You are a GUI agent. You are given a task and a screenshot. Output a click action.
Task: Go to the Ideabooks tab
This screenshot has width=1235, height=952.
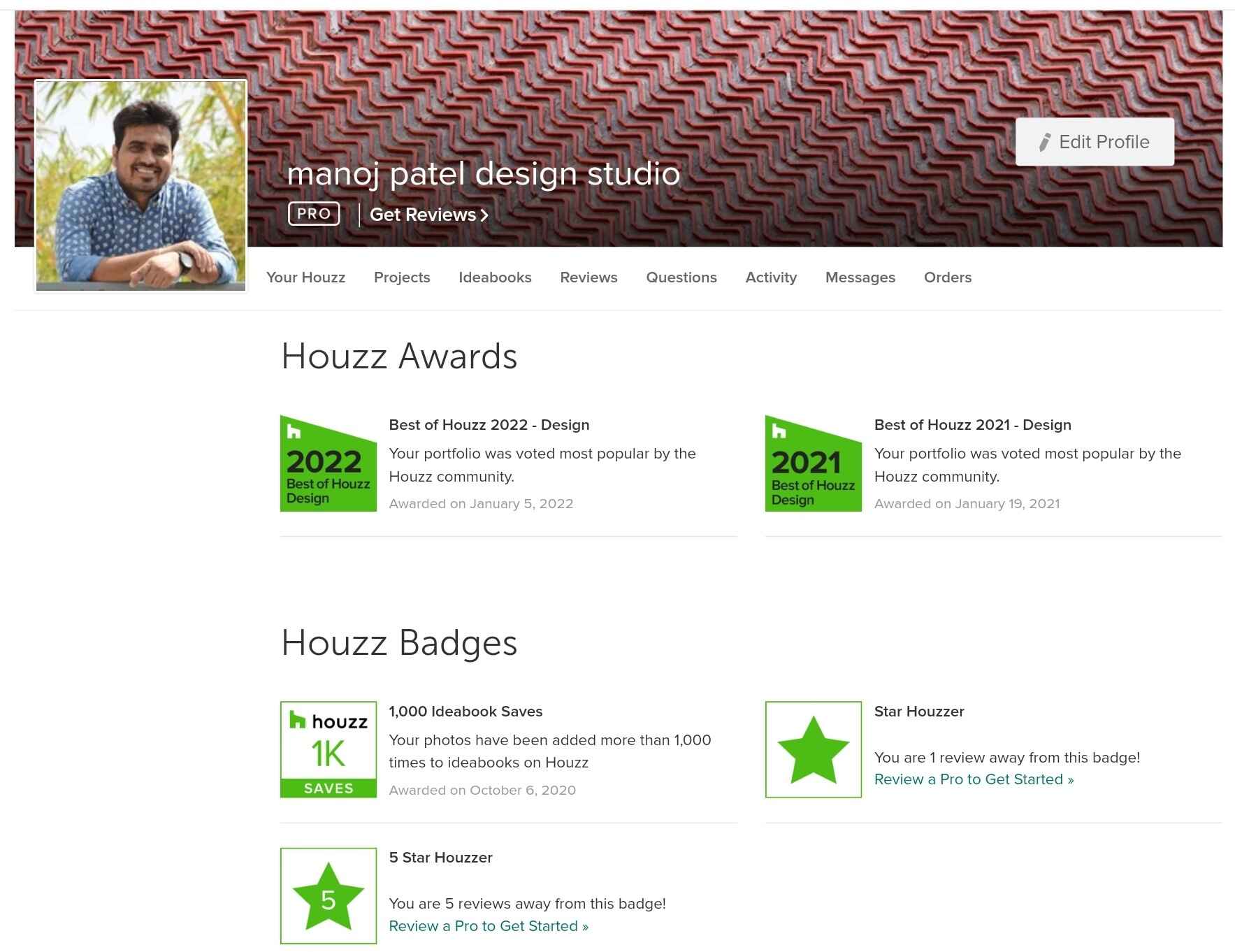click(x=495, y=277)
